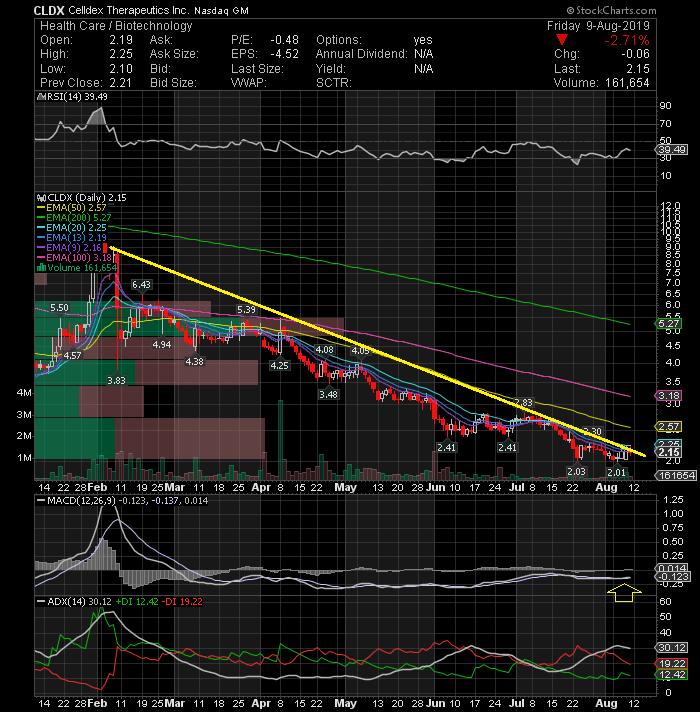Click the 5.27 EMA(200) price tag
This screenshot has width=700, height=712.
click(x=668, y=324)
